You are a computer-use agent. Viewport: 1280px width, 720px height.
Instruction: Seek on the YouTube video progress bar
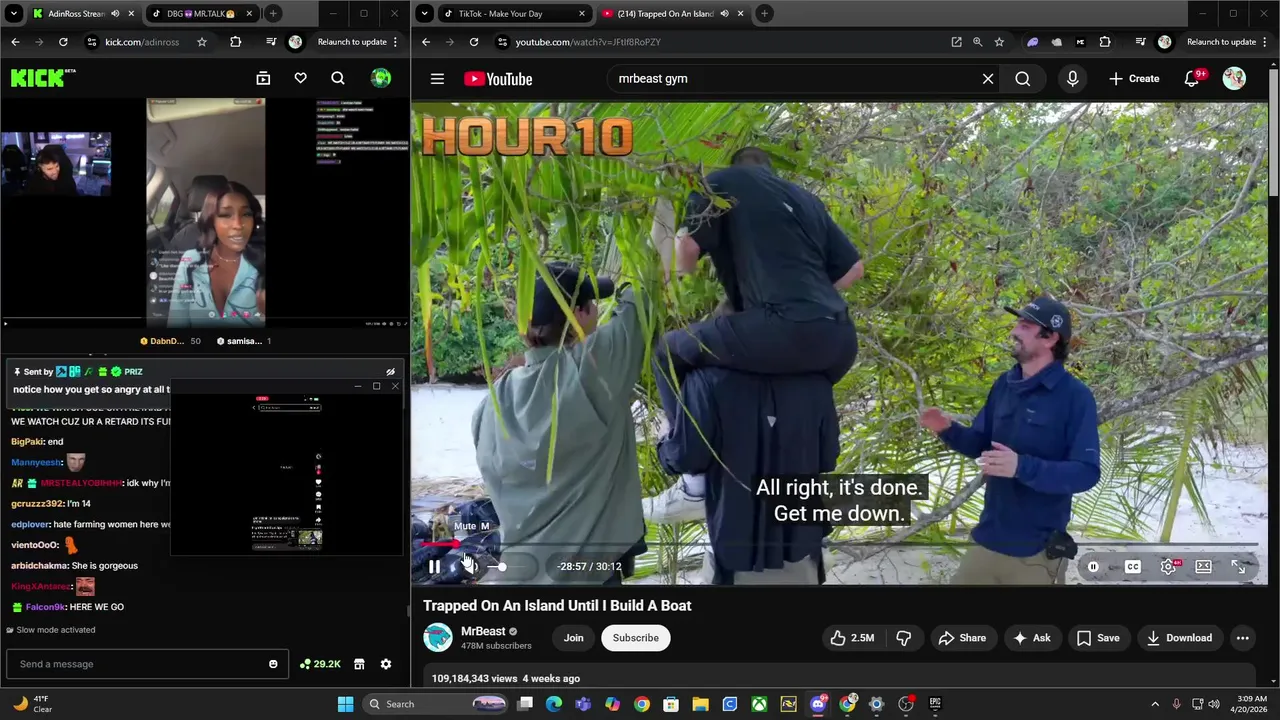[x=839, y=545]
